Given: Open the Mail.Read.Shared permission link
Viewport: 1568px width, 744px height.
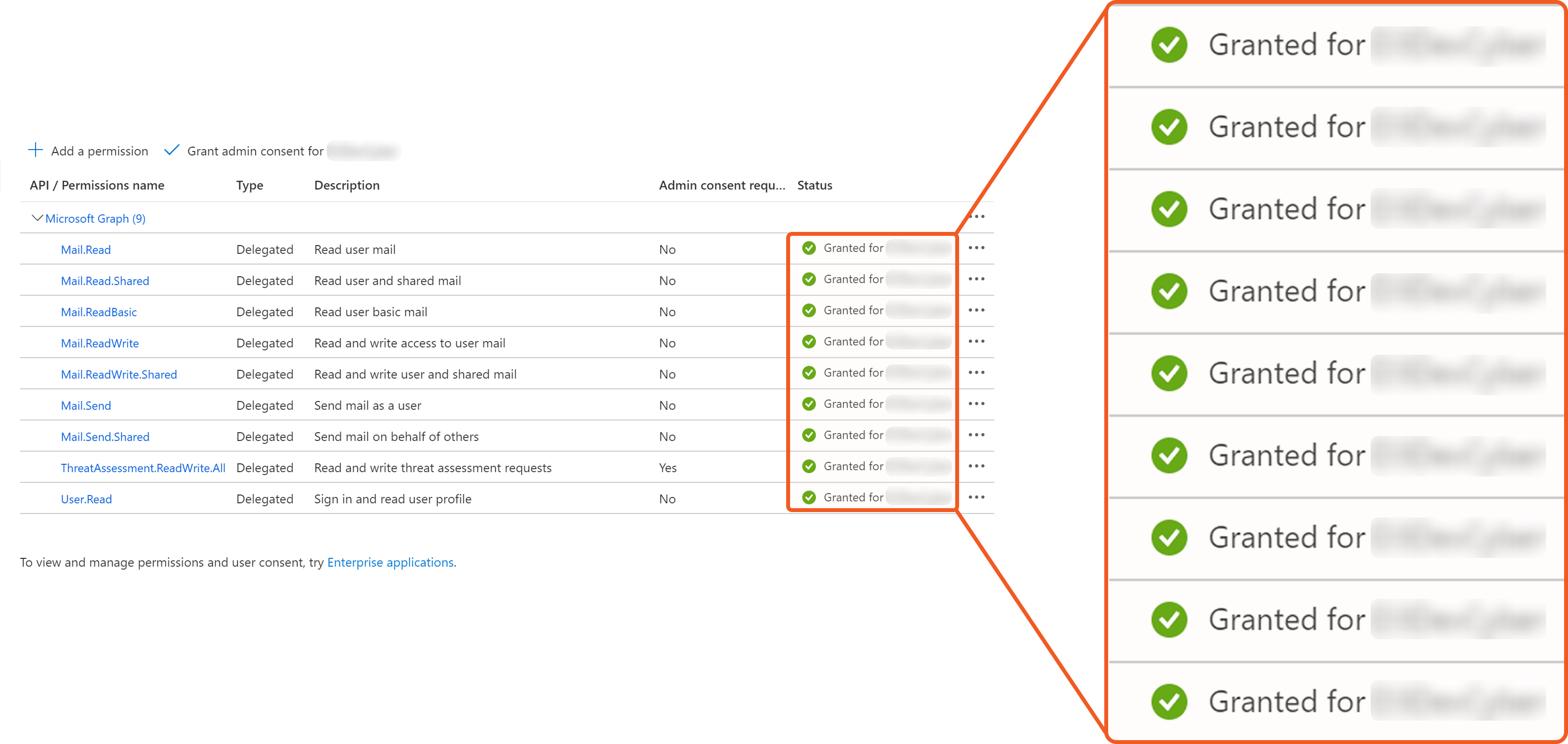Looking at the screenshot, I should [x=105, y=281].
